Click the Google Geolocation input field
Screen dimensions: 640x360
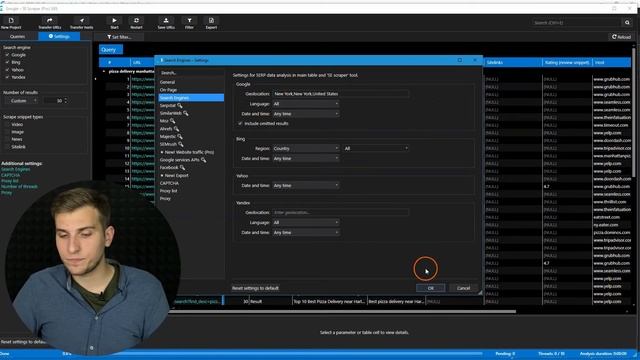coord(341,93)
